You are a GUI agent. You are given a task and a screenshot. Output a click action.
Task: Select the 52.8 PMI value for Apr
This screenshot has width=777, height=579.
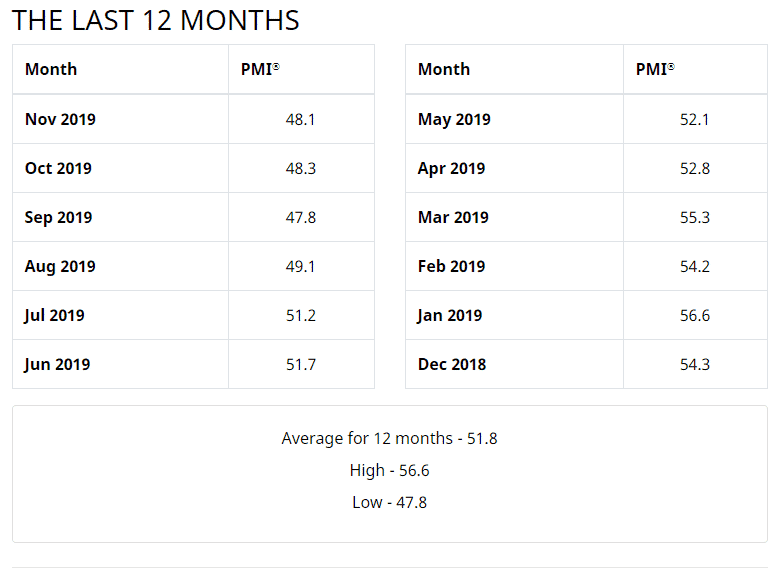pyautogui.click(x=695, y=168)
